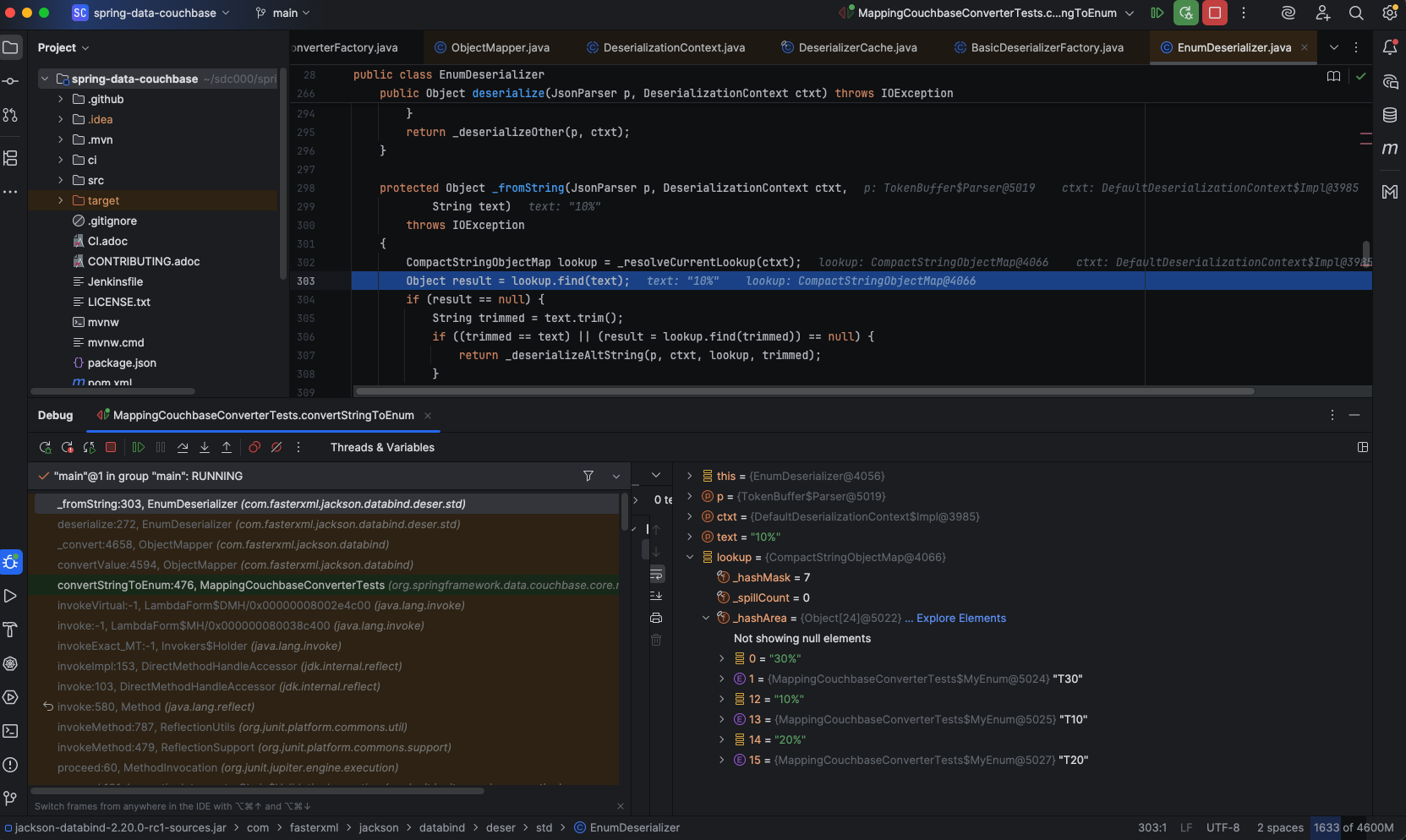The height and width of the screenshot is (840, 1406).
Task: Click Scroll to End console icon
Action: [x=656, y=596]
